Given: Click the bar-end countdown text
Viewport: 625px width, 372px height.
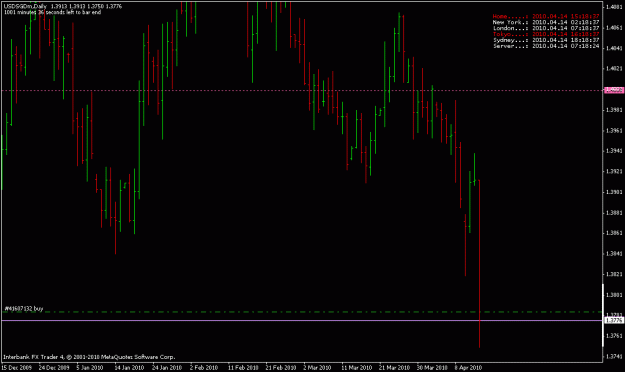Looking at the screenshot, I should click(x=52, y=12).
